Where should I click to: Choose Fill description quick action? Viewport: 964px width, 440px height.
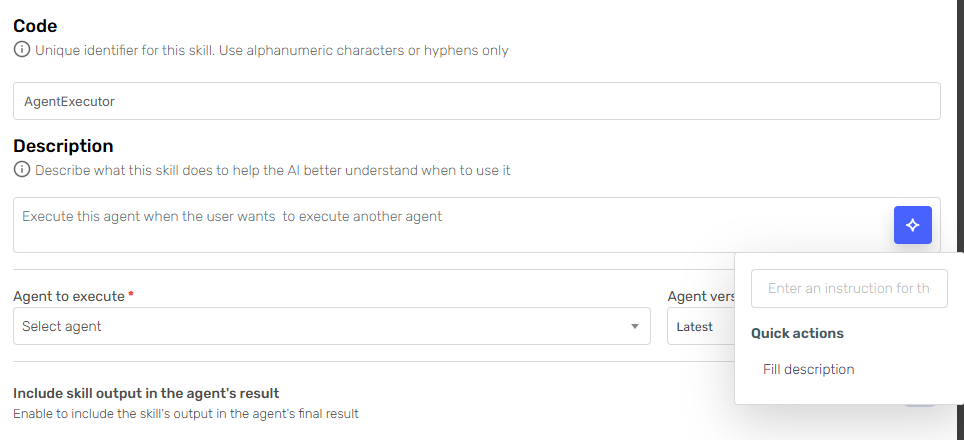(x=808, y=369)
